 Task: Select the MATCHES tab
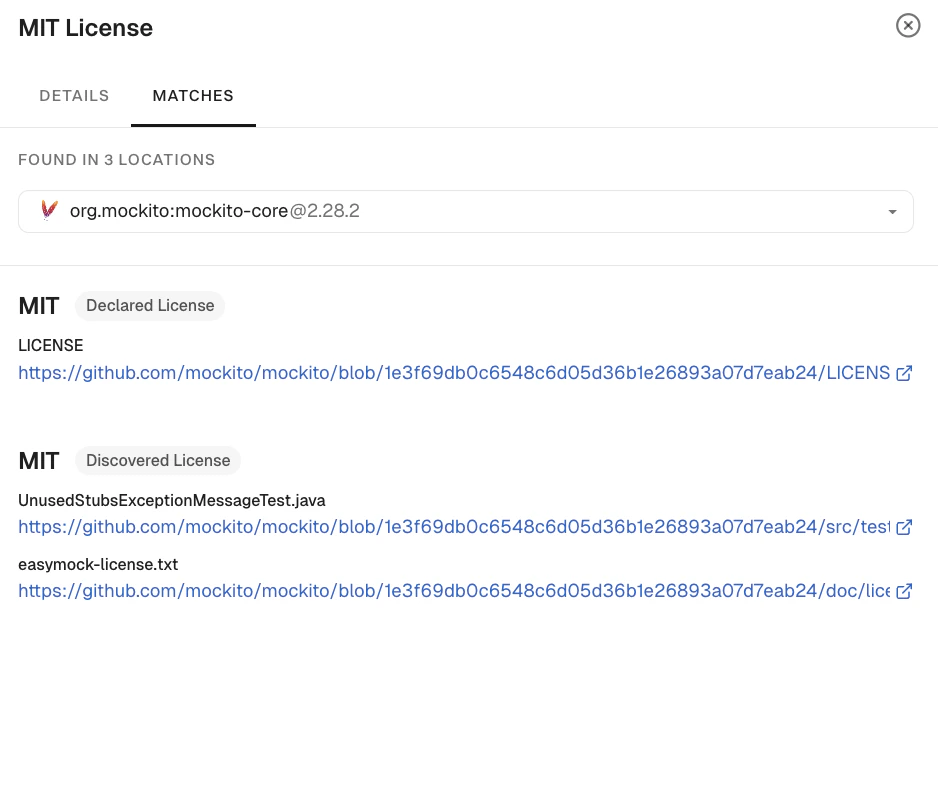(x=193, y=96)
